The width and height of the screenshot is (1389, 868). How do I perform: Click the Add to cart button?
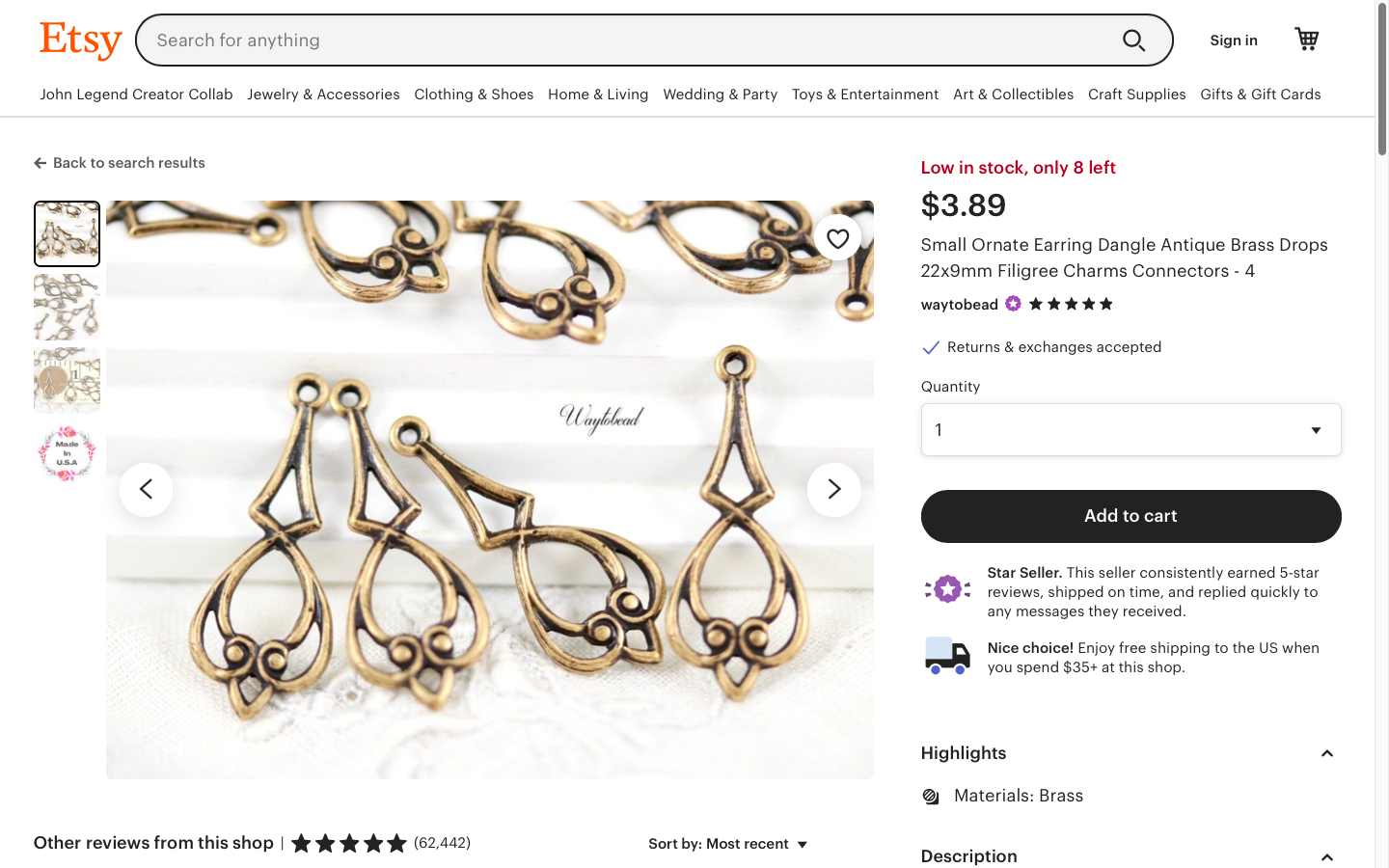coord(1130,516)
